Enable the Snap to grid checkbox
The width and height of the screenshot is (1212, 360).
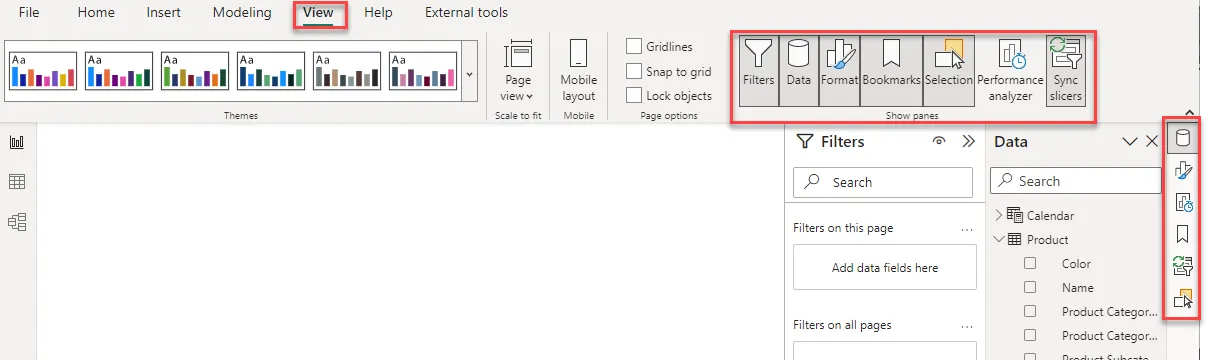634,71
